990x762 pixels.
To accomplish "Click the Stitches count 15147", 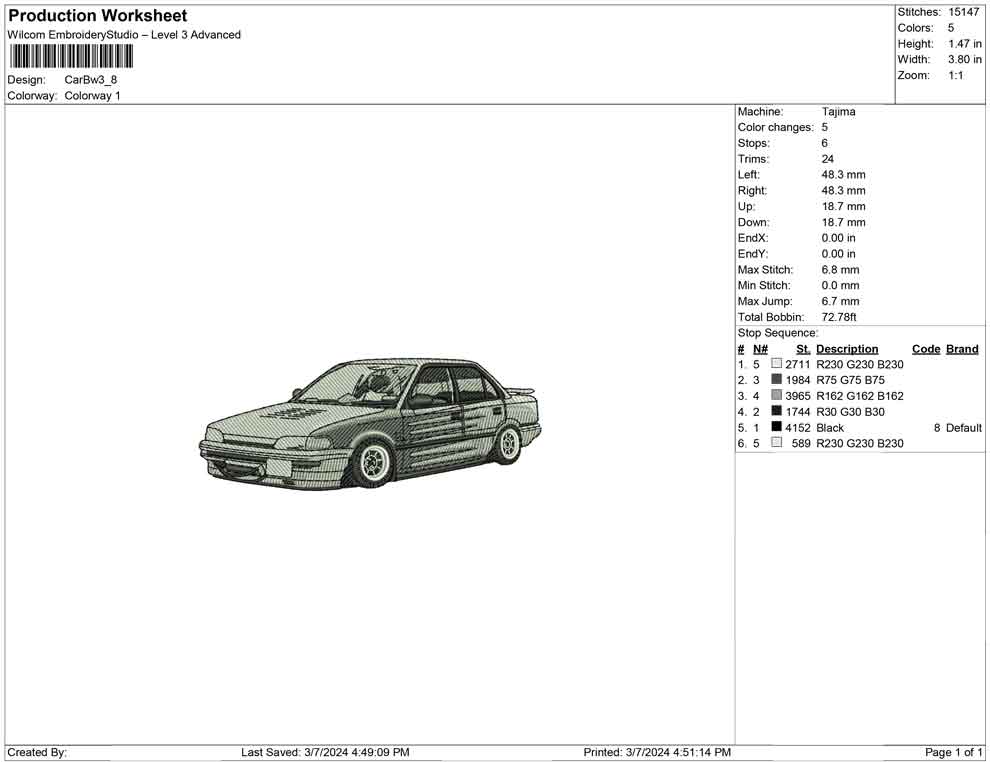I will point(965,12).
